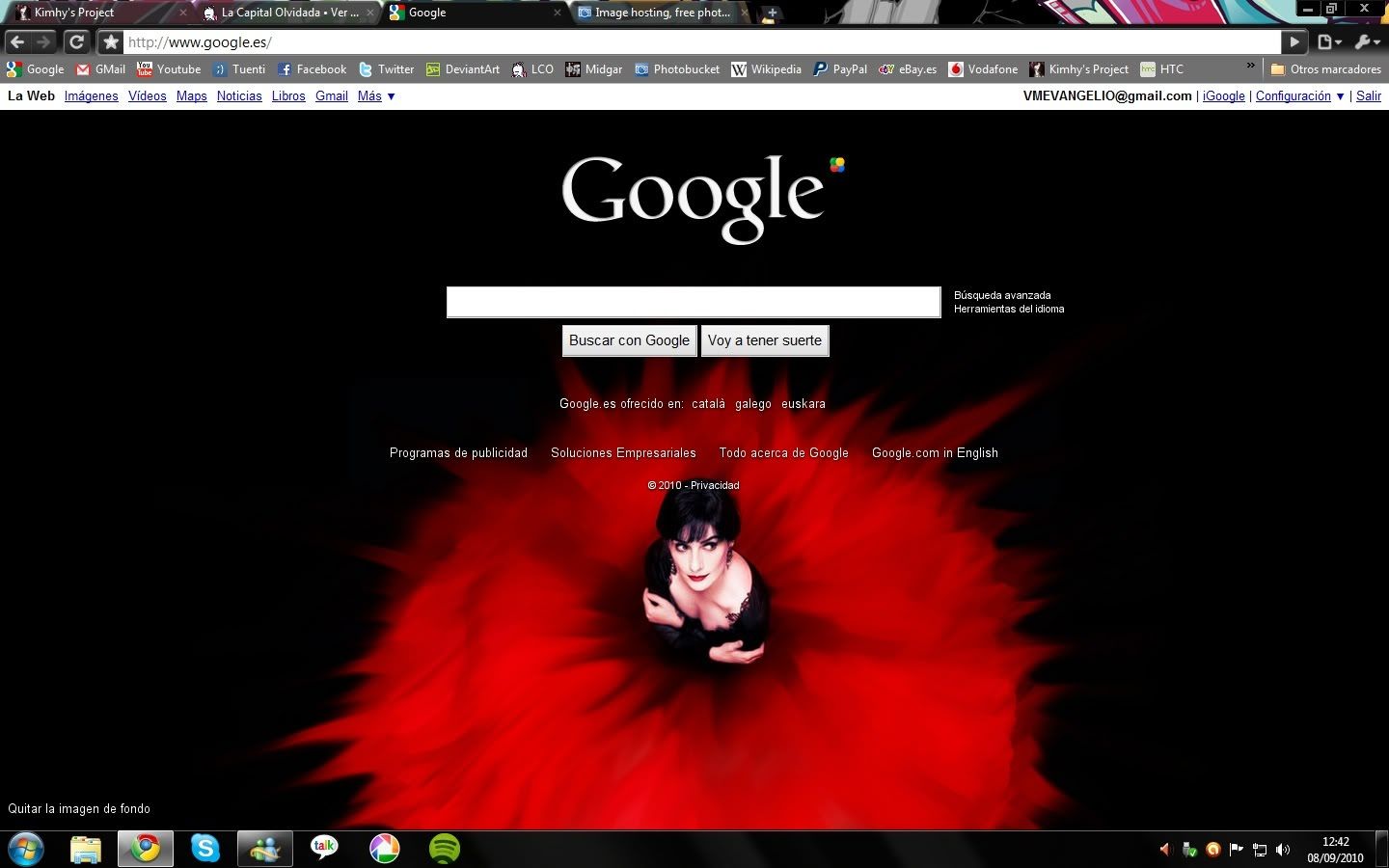Click Quitar la imagen de fondo

(79, 809)
